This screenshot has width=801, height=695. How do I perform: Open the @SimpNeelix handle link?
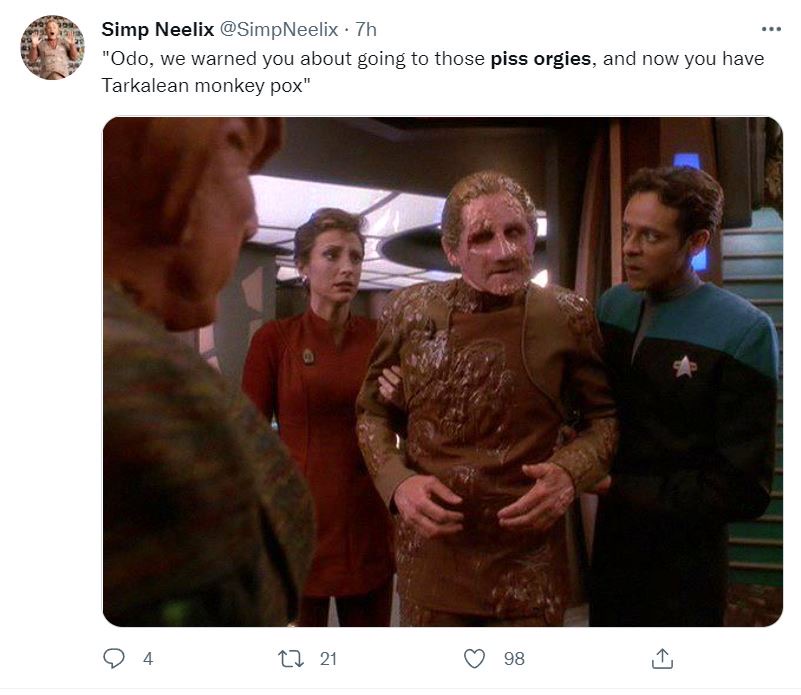tap(279, 29)
